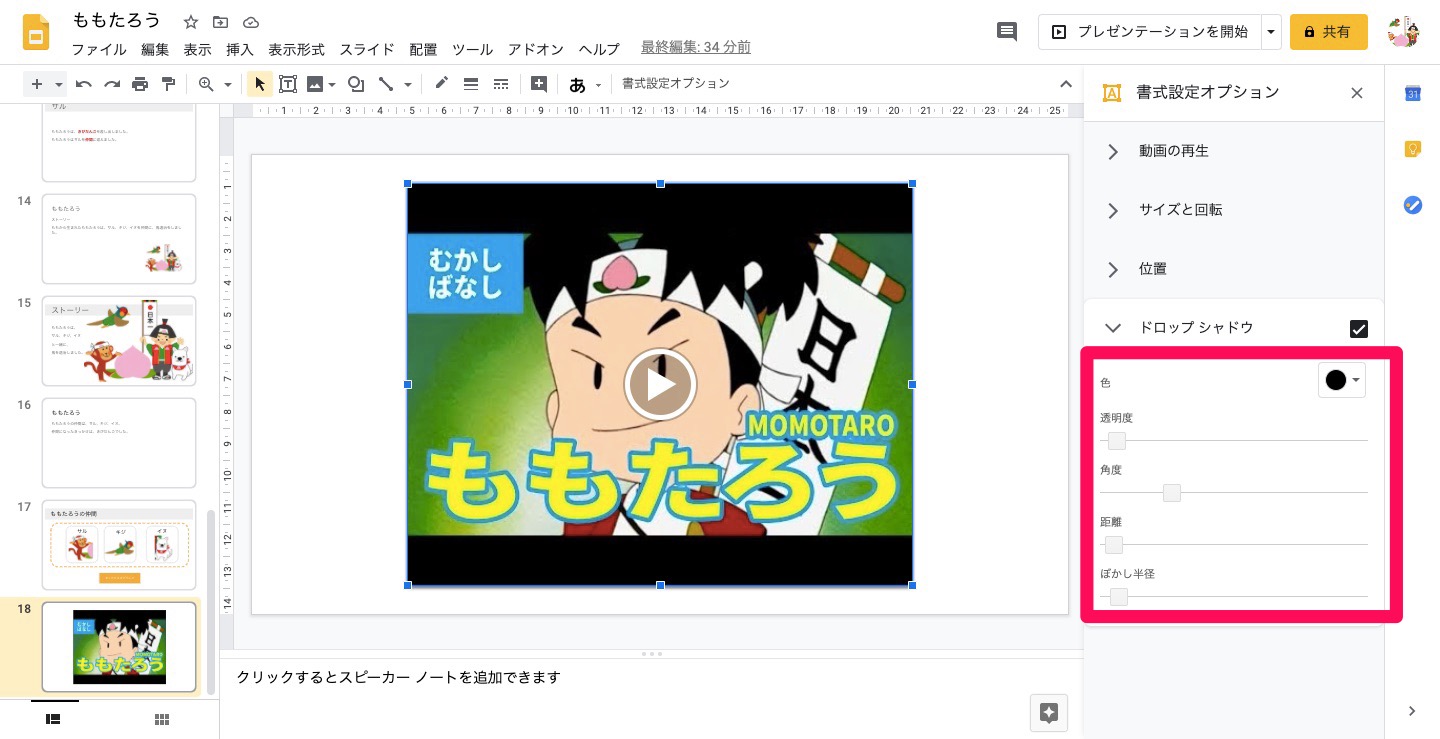Image resolution: width=1440 pixels, height=739 pixels.
Task: Uncheck the ドロップ シャドウ checkbox
Action: click(x=1358, y=328)
